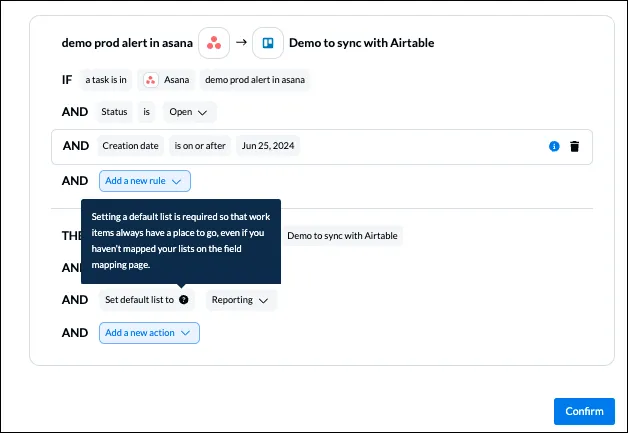Expand the Add a new action dropdown
628x433 pixels.
149,333
